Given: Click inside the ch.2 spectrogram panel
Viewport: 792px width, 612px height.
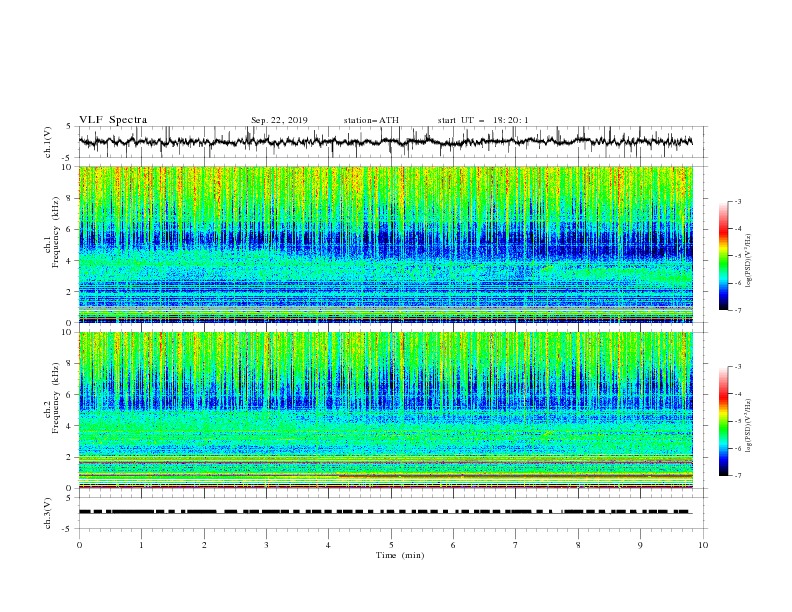Looking at the screenshot, I should [x=385, y=410].
